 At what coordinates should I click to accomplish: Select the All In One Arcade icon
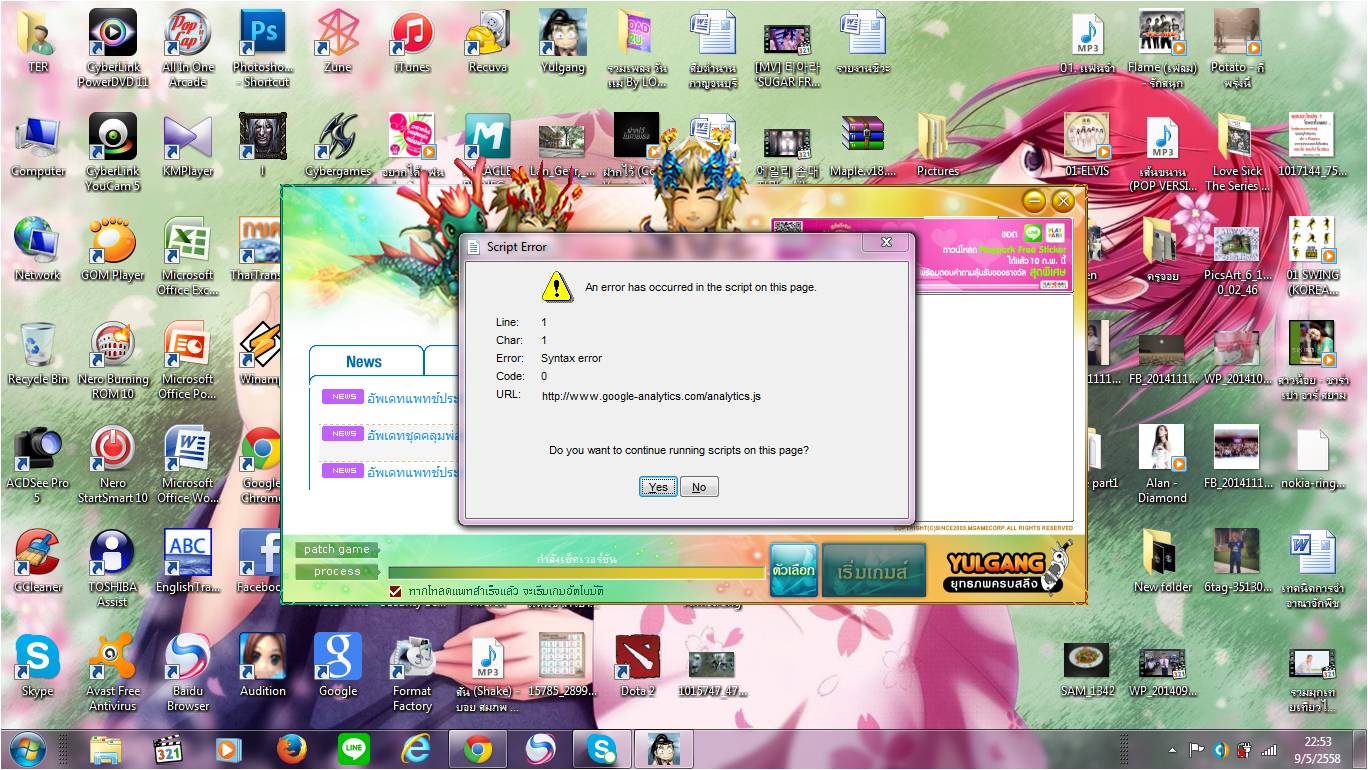coord(188,48)
